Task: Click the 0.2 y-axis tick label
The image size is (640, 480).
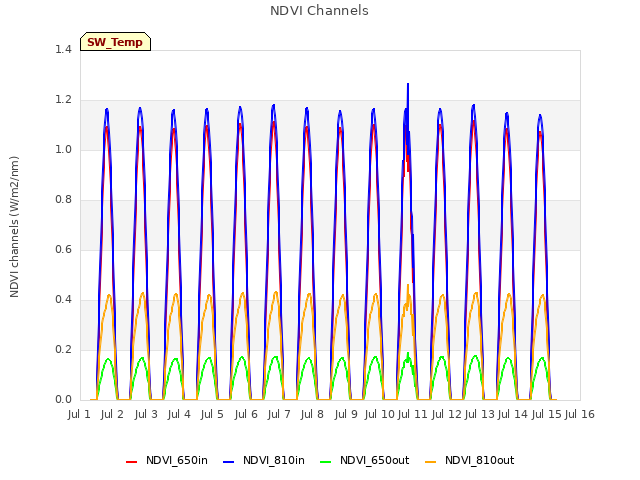Action: pos(63,350)
